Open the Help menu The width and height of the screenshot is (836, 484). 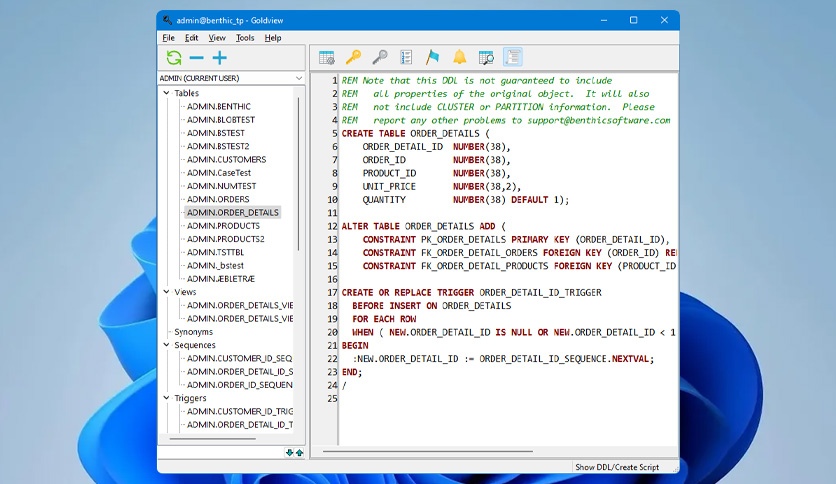(x=273, y=38)
